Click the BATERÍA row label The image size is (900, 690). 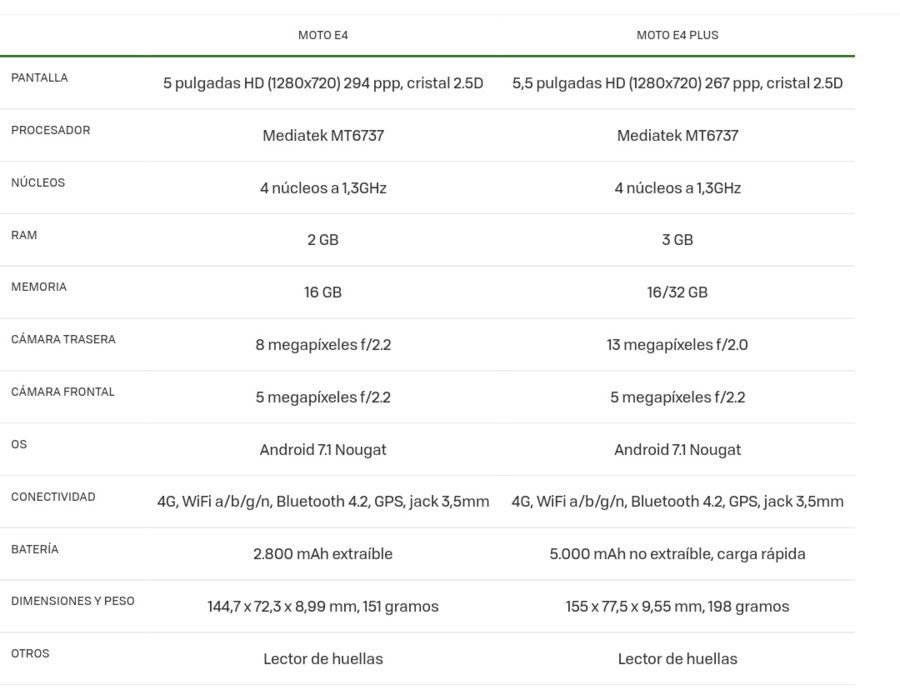pyautogui.click(x=34, y=549)
